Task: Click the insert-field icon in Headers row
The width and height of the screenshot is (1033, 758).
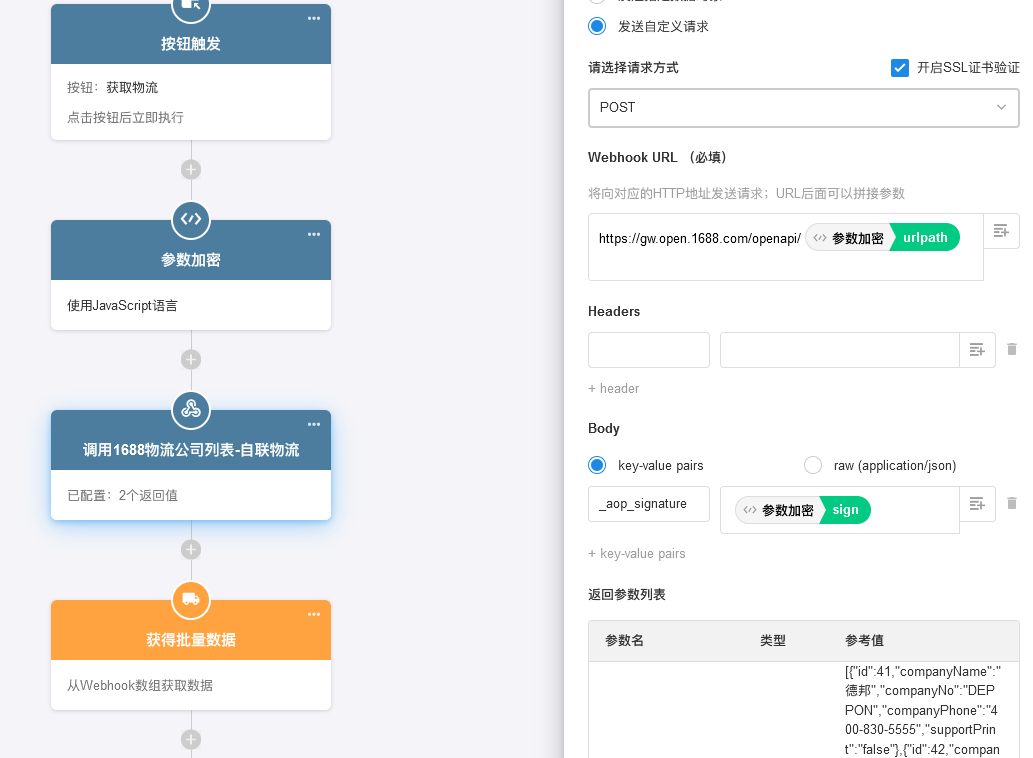Action: (x=977, y=350)
